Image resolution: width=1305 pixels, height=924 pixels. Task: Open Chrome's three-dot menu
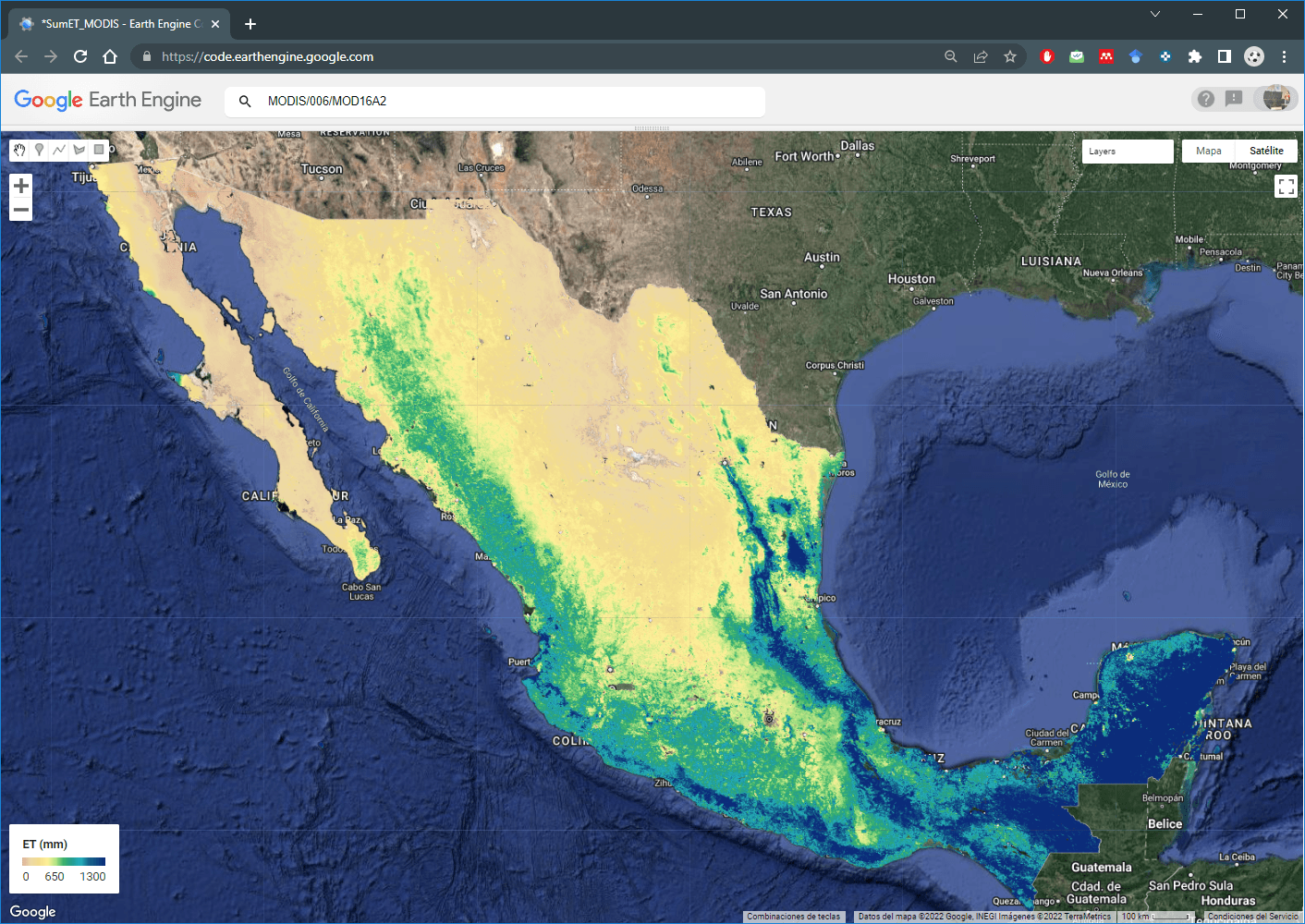[x=1284, y=56]
